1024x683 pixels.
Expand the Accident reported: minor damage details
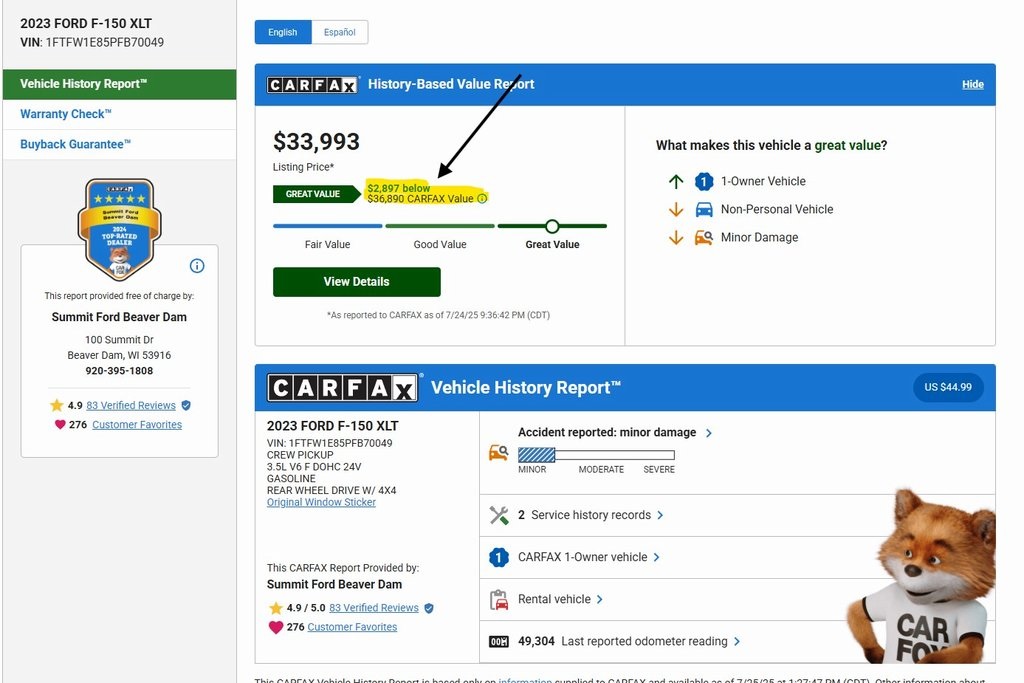(x=709, y=433)
